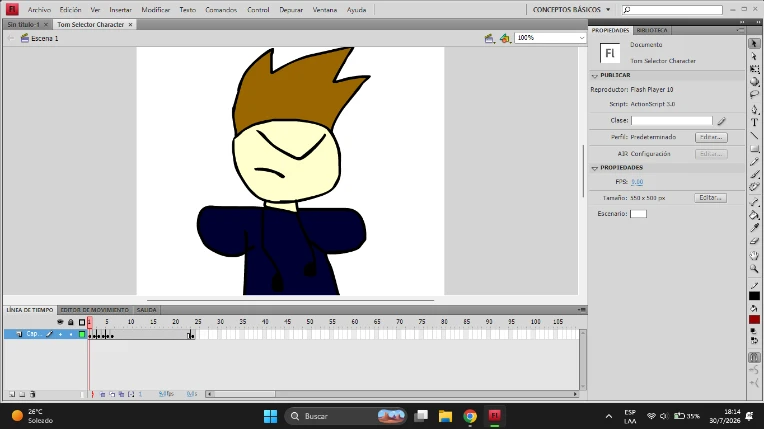This screenshot has width=764, height=429.
Task: Select the Deco tool
Action: click(754, 187)
